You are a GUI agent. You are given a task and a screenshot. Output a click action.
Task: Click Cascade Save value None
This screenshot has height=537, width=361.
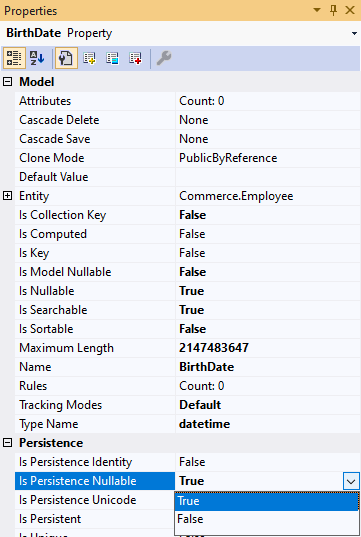(267, 139)
